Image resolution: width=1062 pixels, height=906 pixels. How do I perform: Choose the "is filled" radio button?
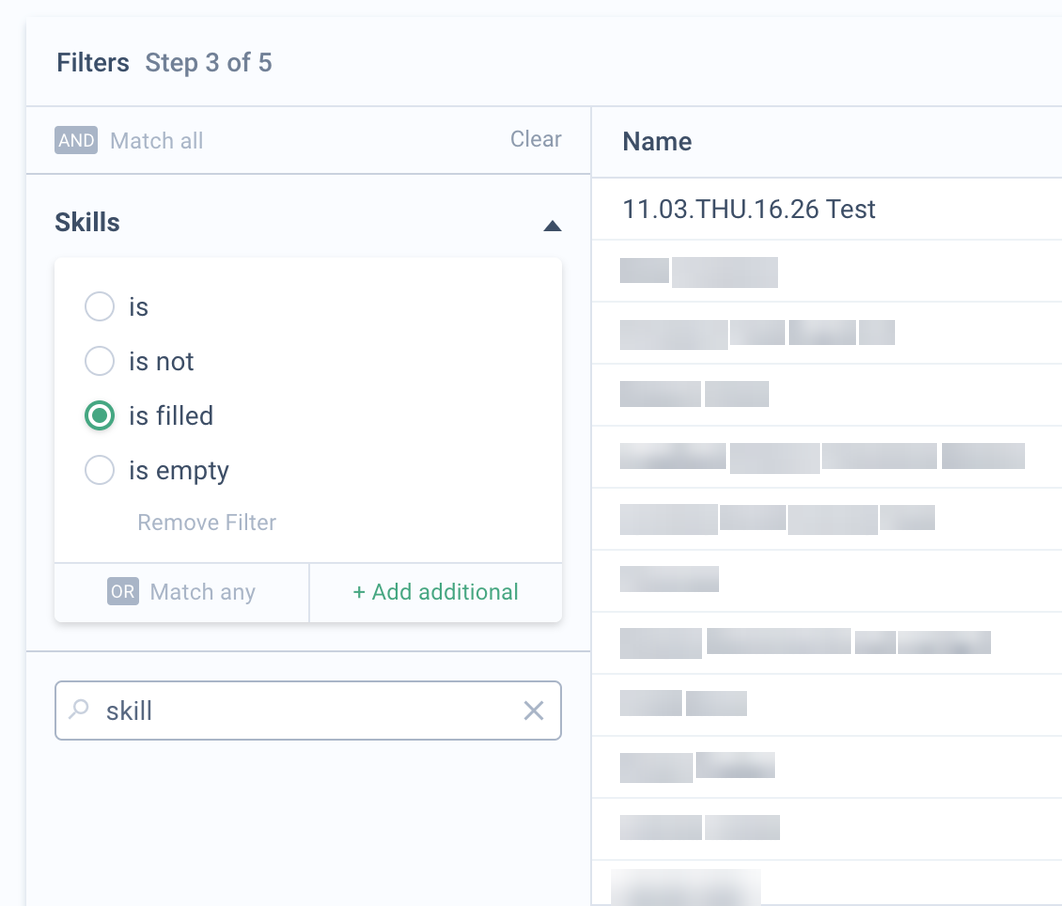click(100, 416)
